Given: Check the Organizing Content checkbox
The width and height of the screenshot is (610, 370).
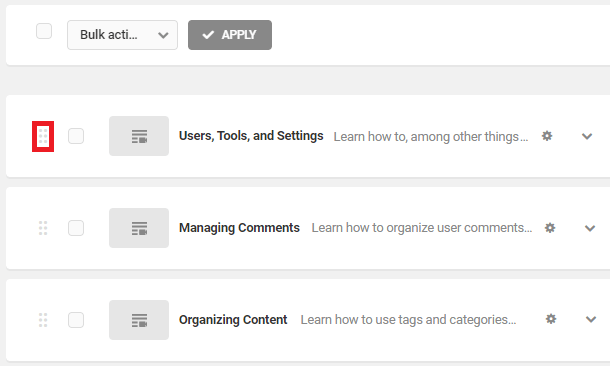Looking at the screenshot, I should (x=76, y=320).
